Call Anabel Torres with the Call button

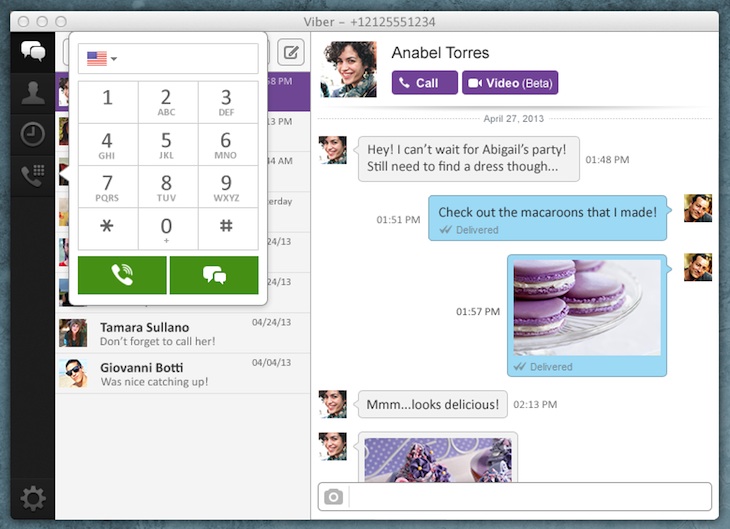pyautogui.click(x=425, y=83)
